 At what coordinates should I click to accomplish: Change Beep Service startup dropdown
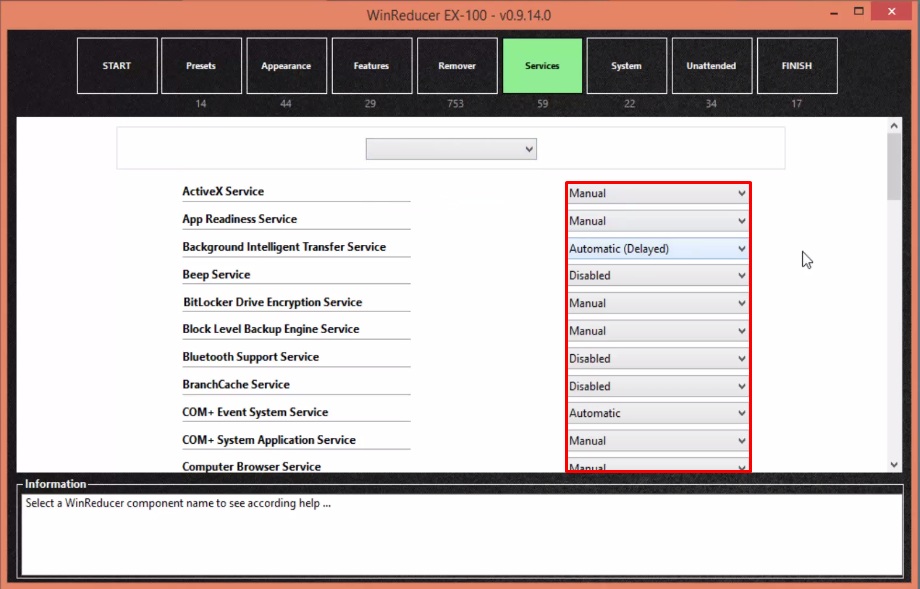point(658,276)
